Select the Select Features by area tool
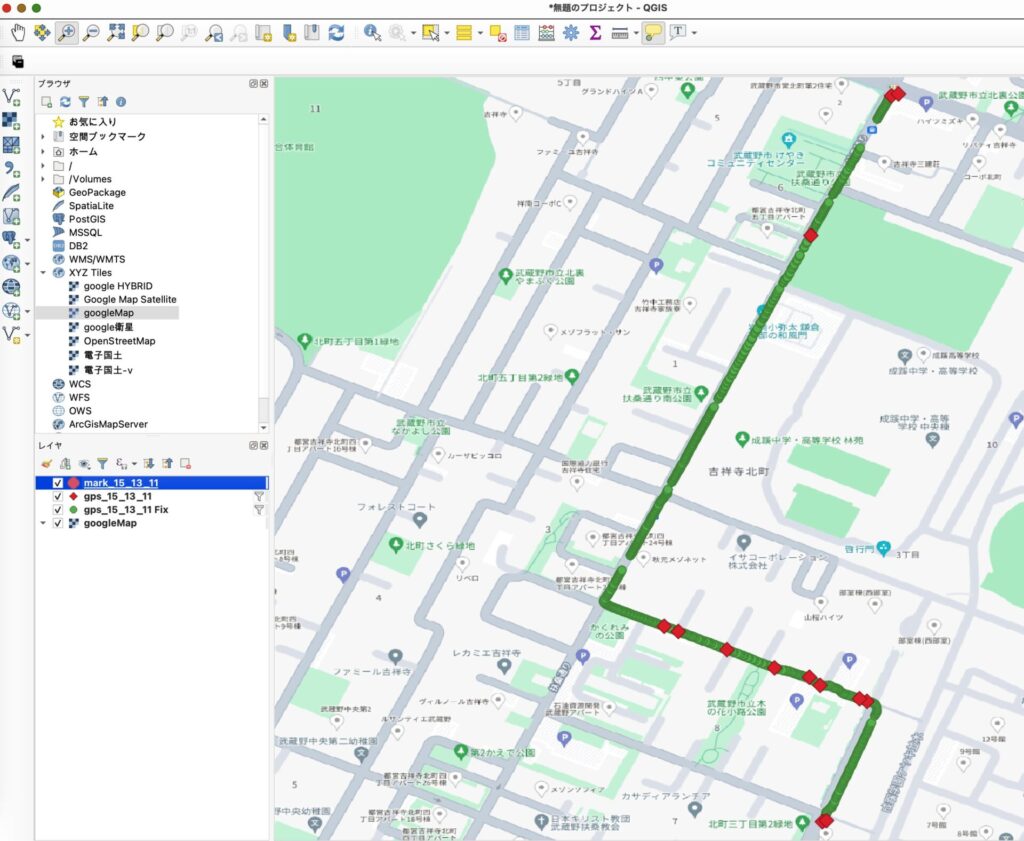Screen dimensions: 1024x841 click(x=430, y=32)
